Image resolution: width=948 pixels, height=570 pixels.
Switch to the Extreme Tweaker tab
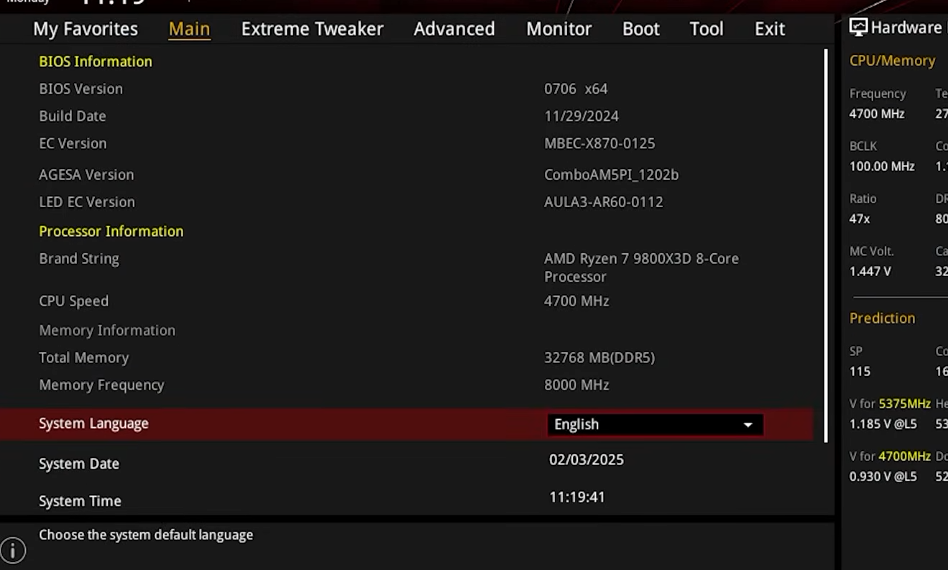coord(312,29)
